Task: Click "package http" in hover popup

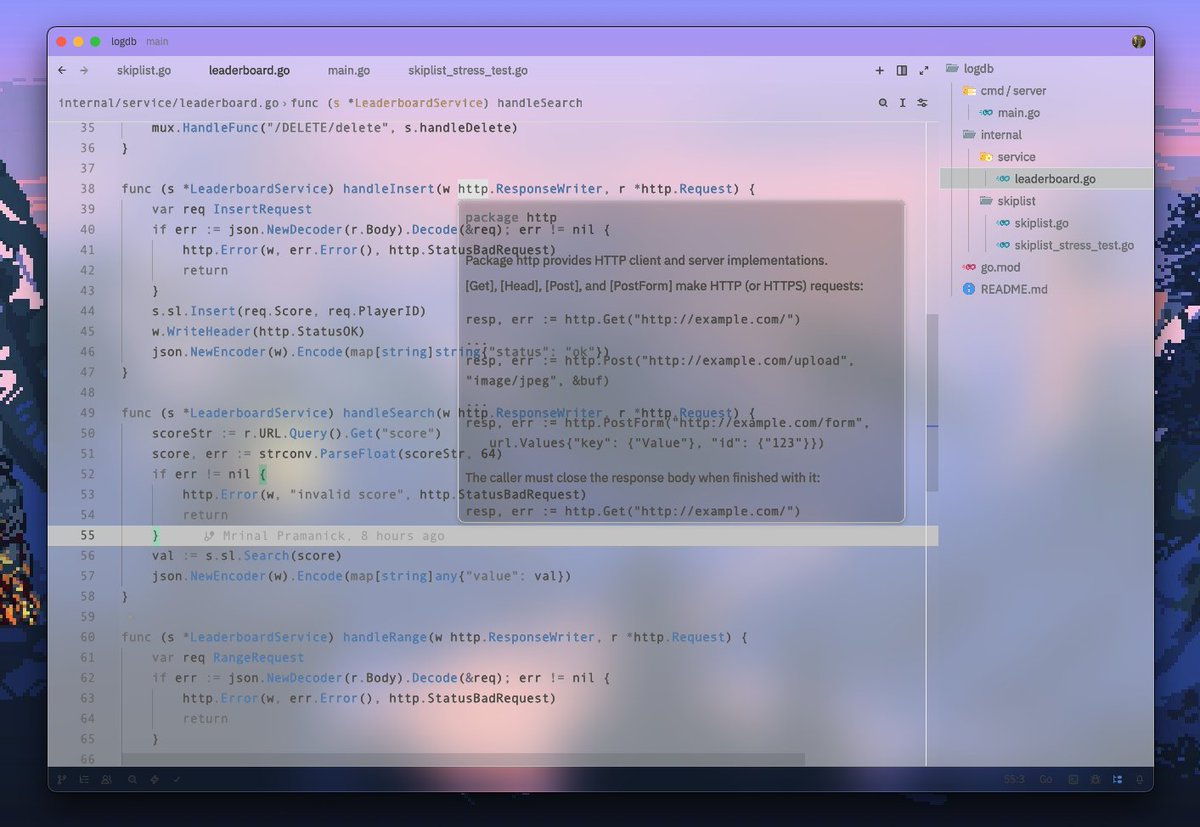Action: [511, 217]
